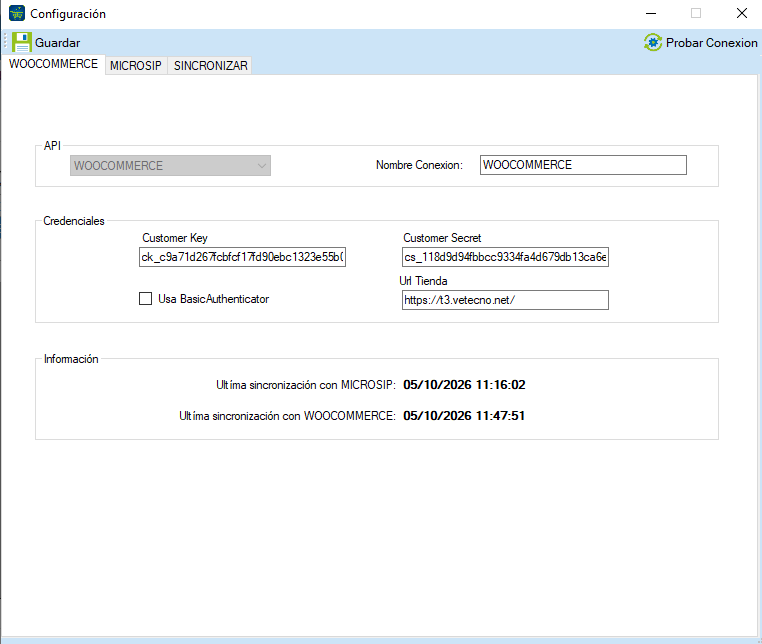Click the Customer Secret label
Image resolution: width=762 pixels, height=644 pixels.
tap(442, 238)
